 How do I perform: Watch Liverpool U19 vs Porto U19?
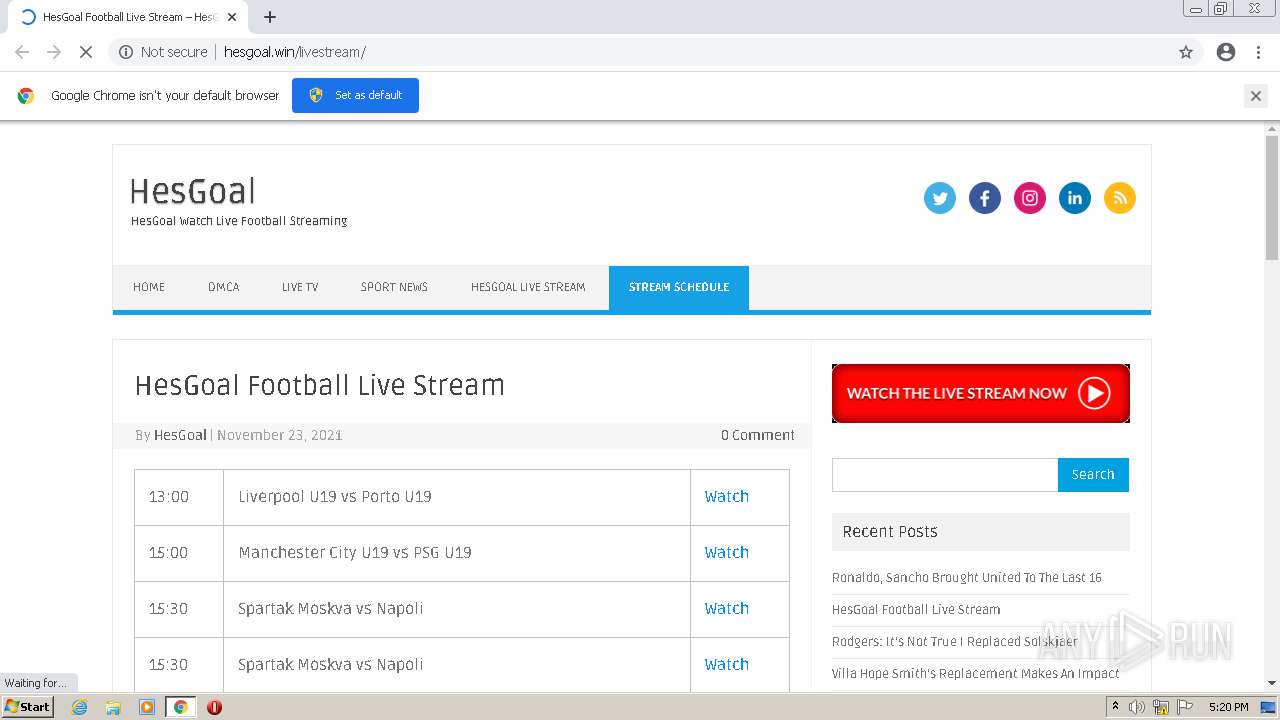[x=727, y=497]
